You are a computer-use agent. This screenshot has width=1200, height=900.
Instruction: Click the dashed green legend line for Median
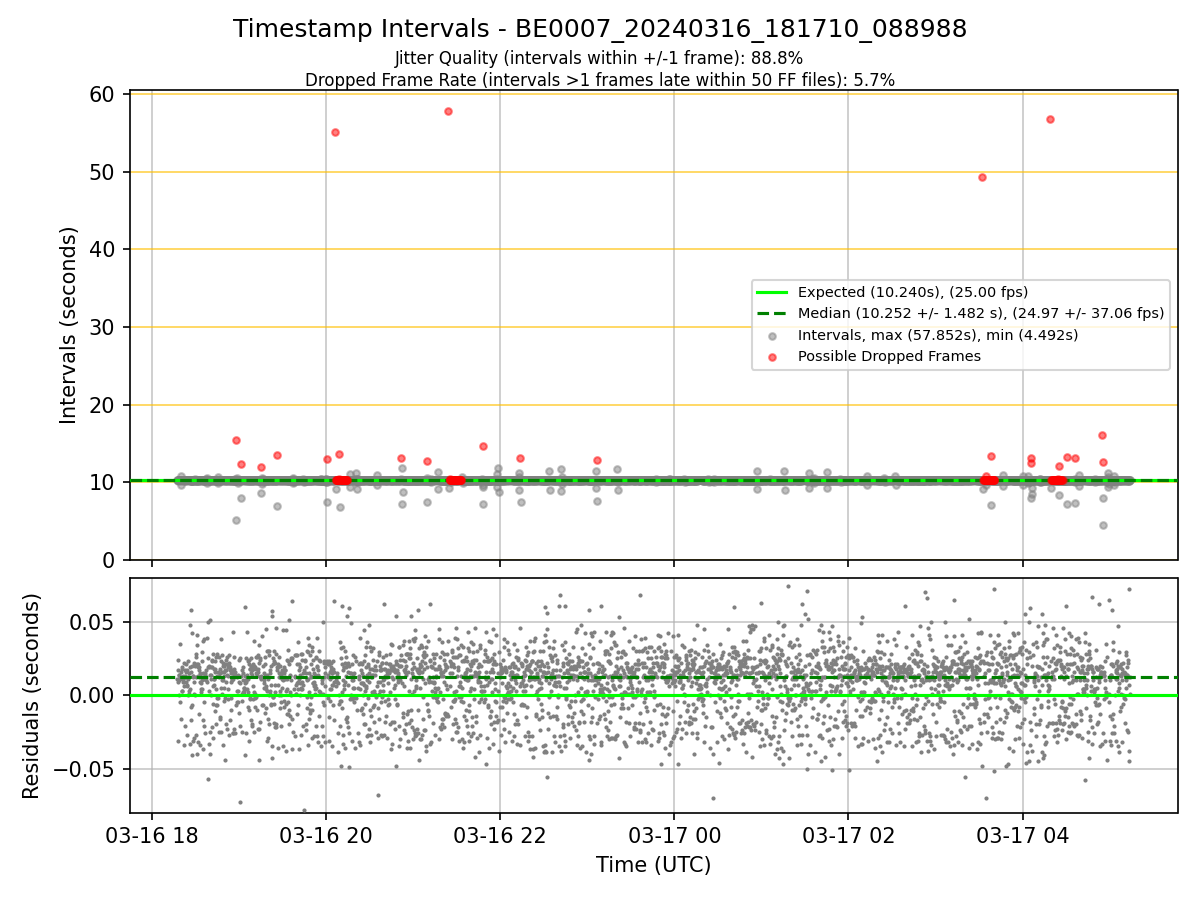click(772, 313)
